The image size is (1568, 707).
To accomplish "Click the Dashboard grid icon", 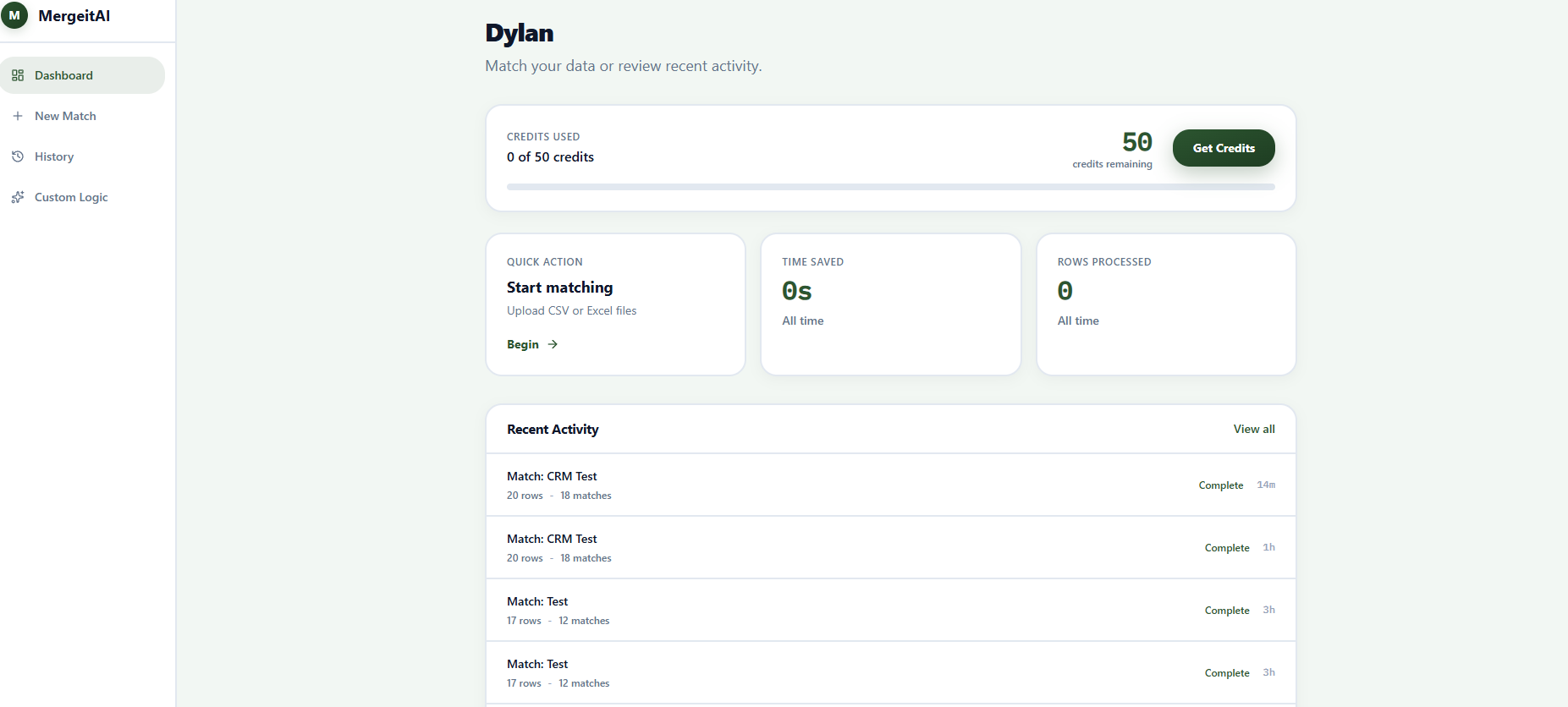I will [18, 75].
